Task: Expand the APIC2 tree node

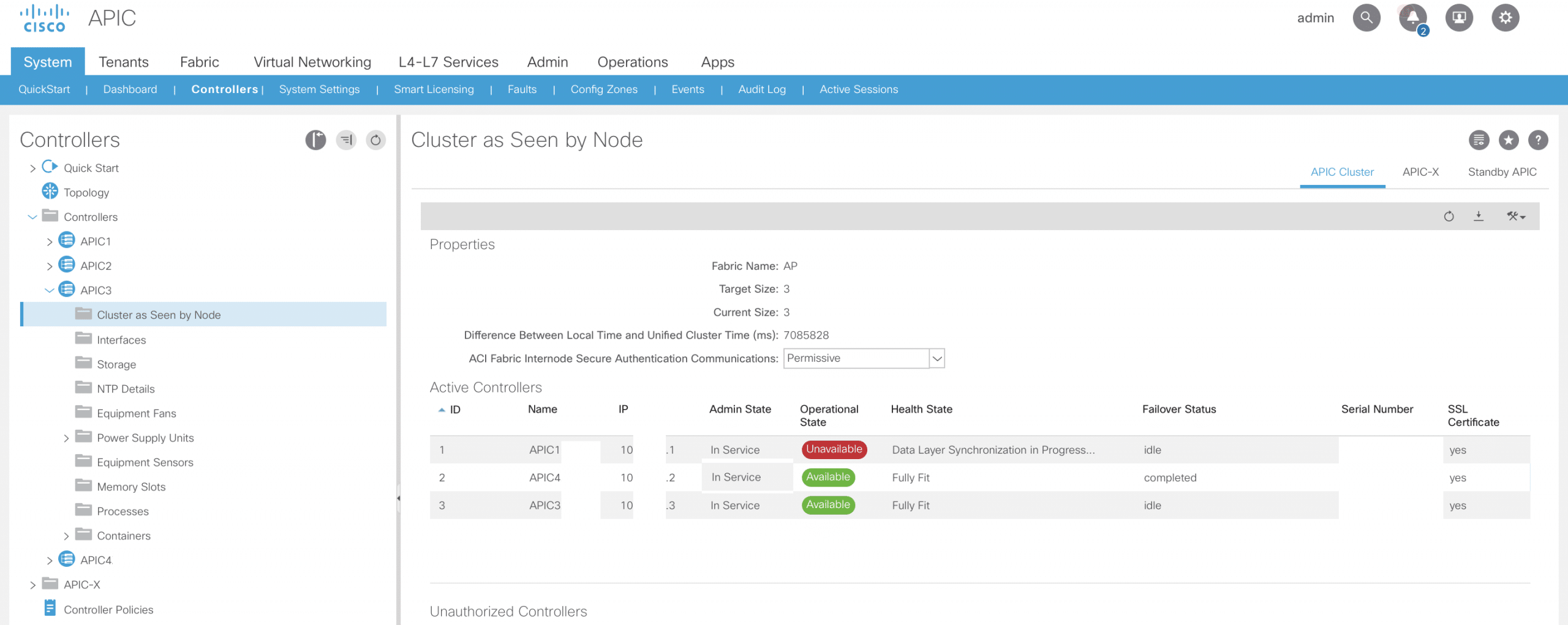Action: click(x=50, y=266)
